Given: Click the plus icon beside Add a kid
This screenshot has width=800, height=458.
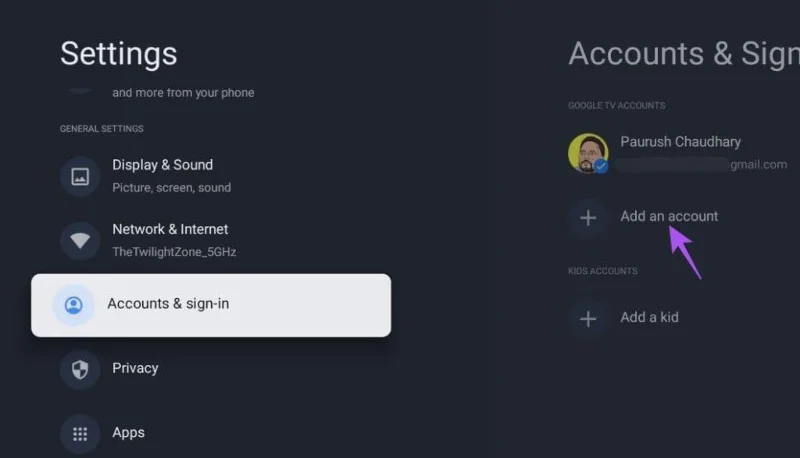Looking at the screenshot, I should pyautogui.click(x=588, y=319).
